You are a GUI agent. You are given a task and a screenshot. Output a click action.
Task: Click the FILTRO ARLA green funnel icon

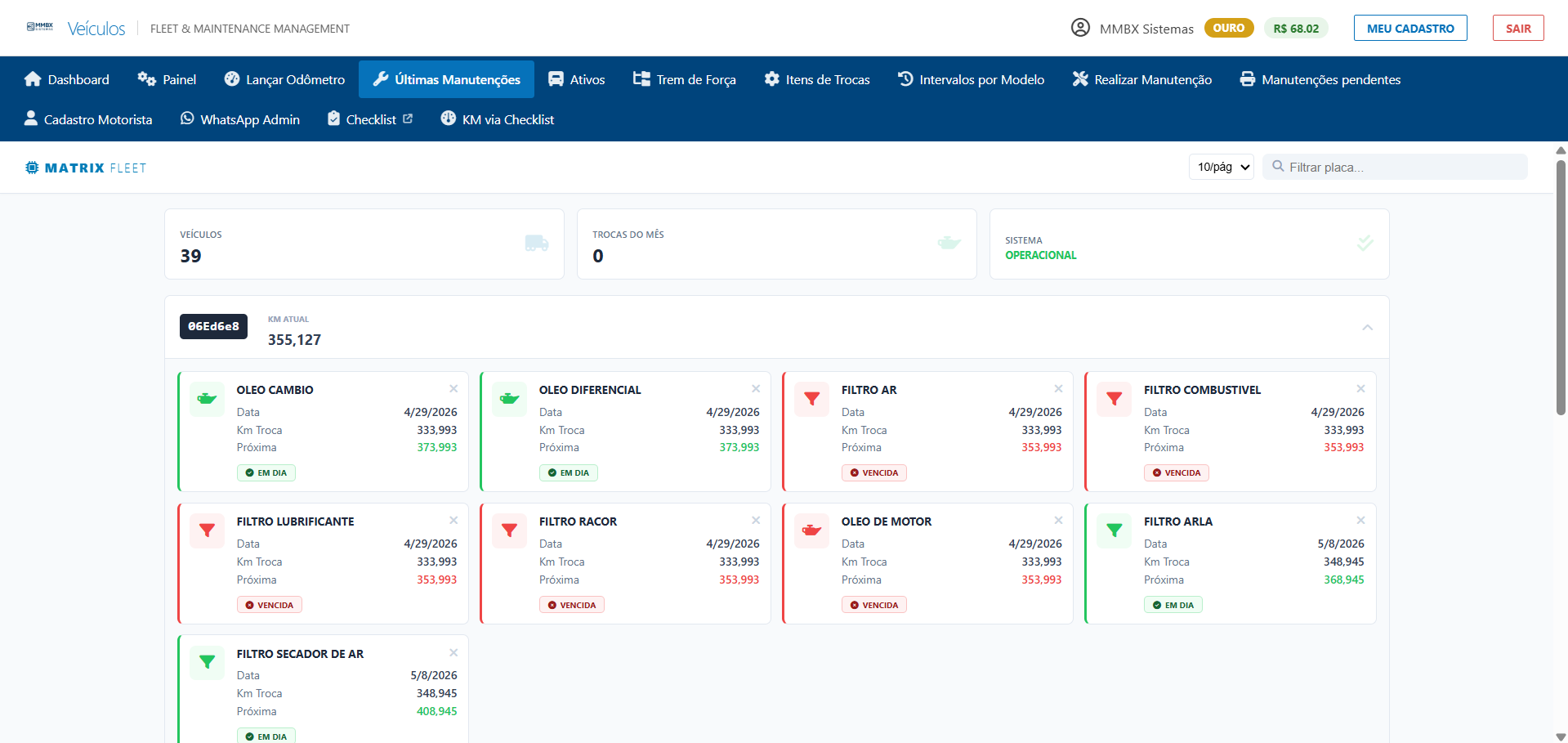click(1114, 530)
